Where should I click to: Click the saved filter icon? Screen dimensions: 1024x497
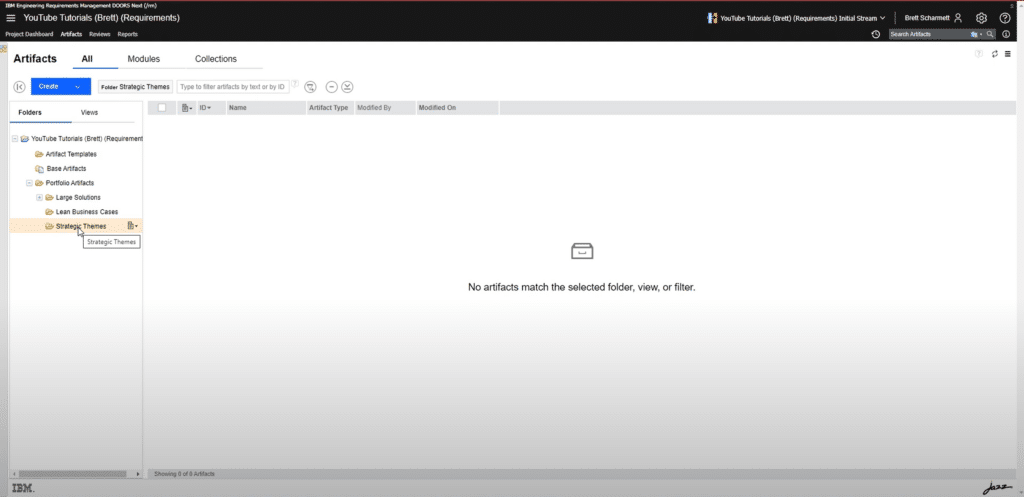tap(310, 86)
